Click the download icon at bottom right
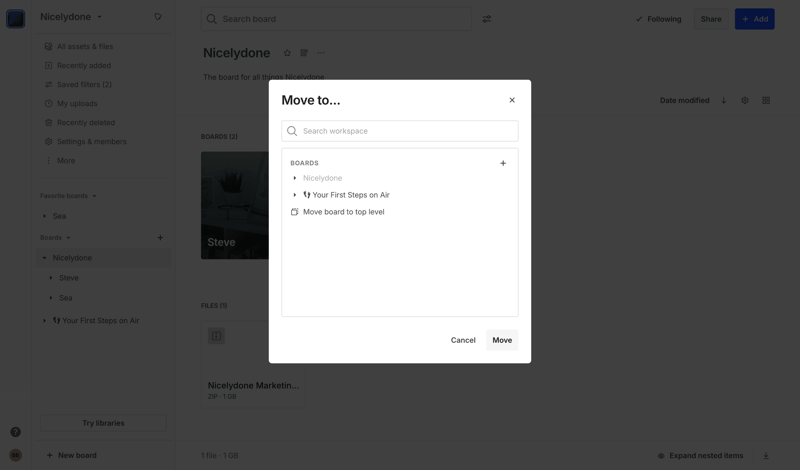This screenshot has height=470, width=800. [x=766, y=456]
